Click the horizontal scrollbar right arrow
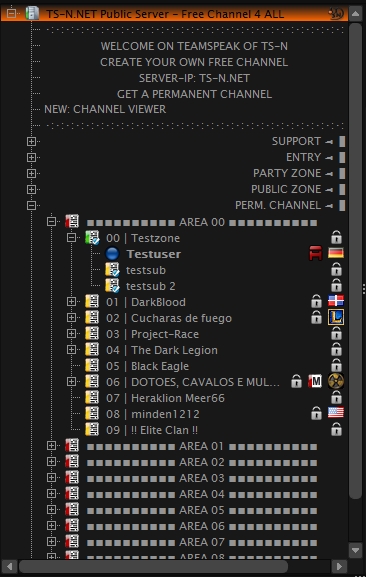Image resolution: width=366 pixels, height=577 pixels. click(x=339, y=566)
